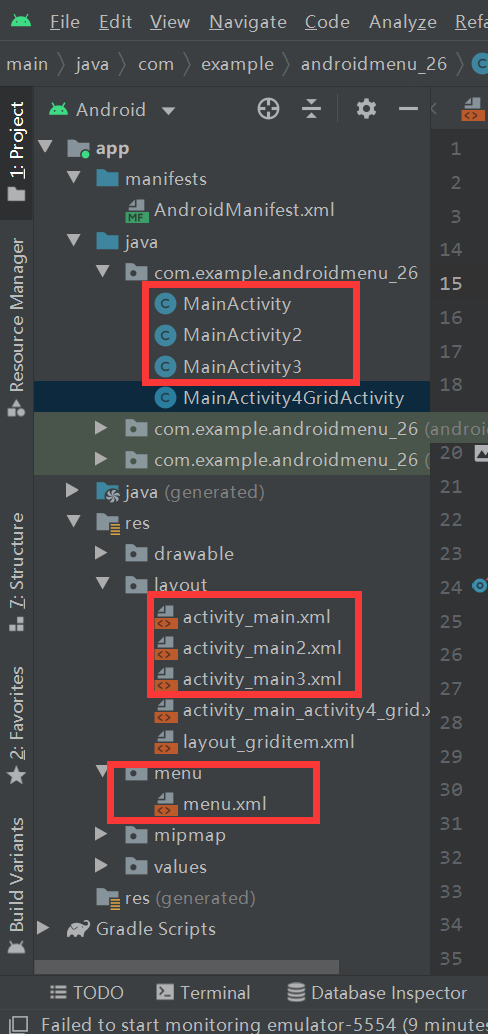Select menu.xml file
This screenshot has height=1034, width=488.
[225, 804]
